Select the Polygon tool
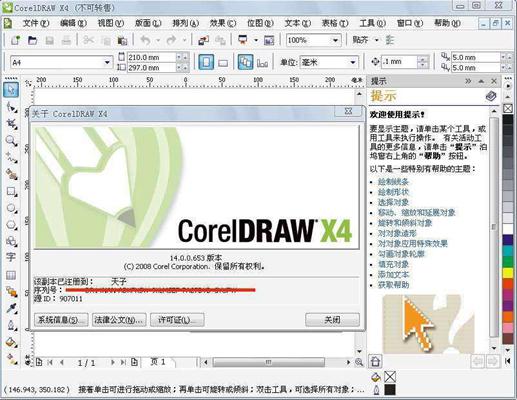The width and height of the screenshot is (517, 400). click(x=11, y=225)
